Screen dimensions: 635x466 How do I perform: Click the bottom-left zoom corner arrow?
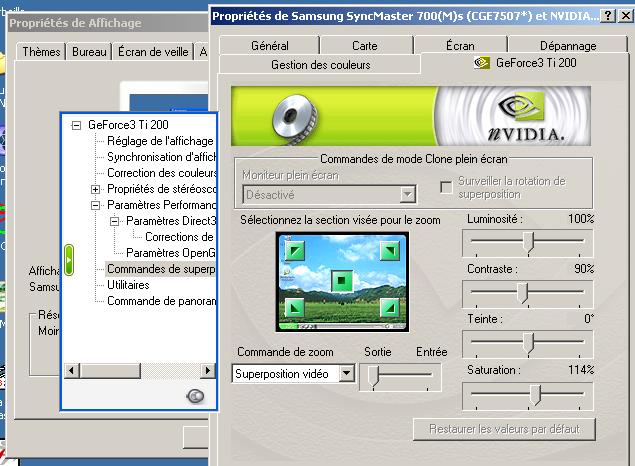(294, 309)
